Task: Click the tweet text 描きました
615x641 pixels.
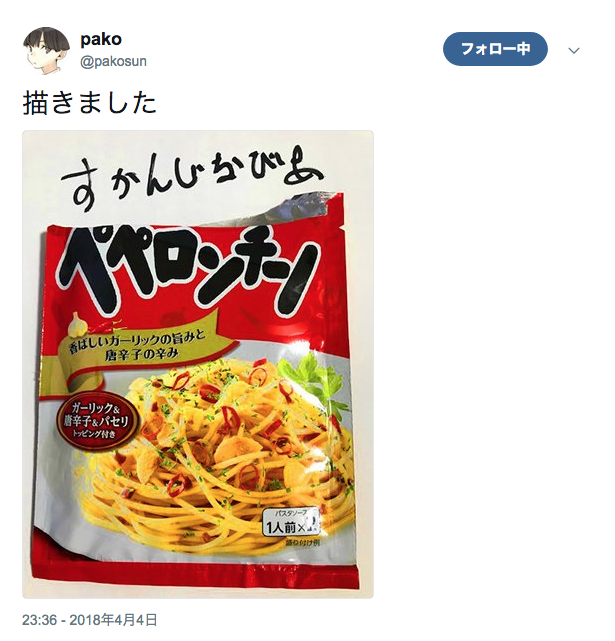Action: coord(90,103)
